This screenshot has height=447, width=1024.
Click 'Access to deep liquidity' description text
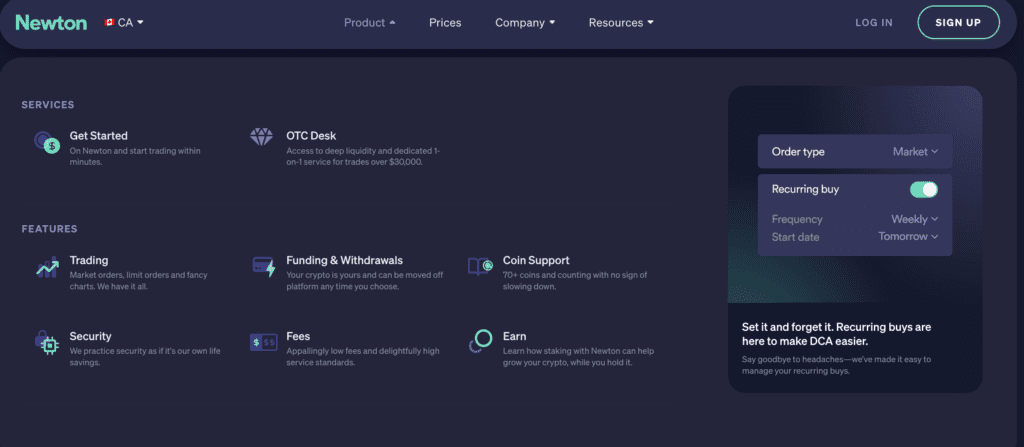(363, 156)
